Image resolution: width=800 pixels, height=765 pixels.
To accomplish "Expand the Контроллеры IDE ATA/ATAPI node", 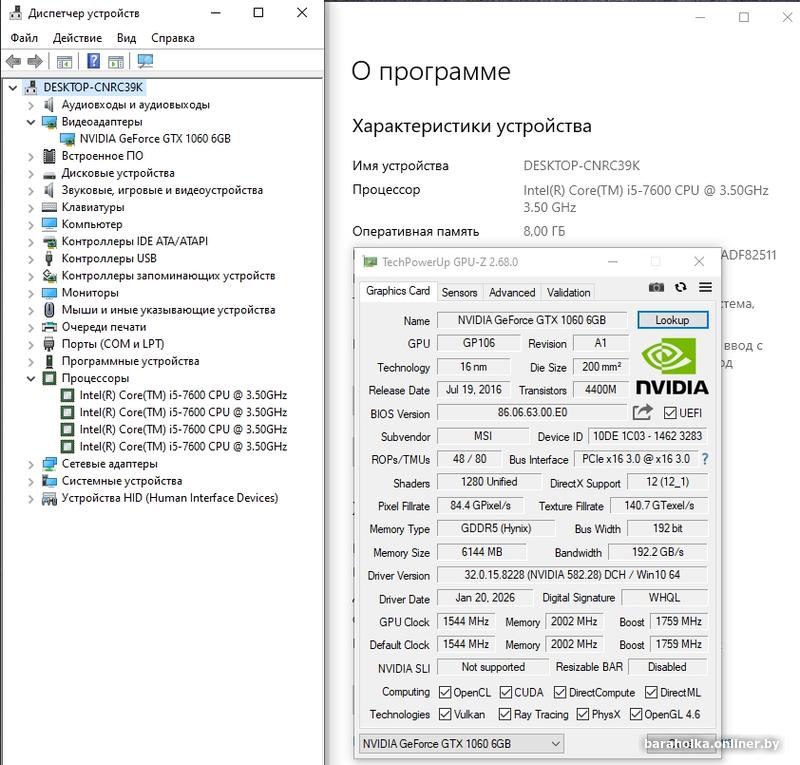I will point(31,242).
